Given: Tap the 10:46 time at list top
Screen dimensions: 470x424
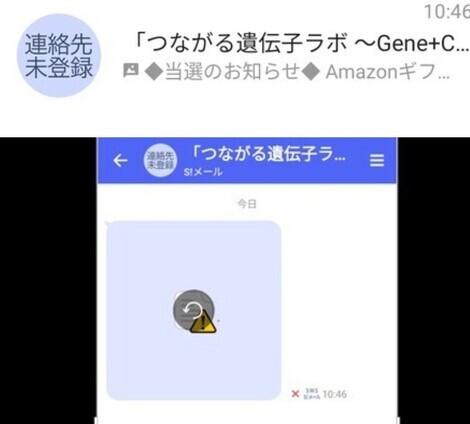Looking at the screenshot, I should tap(447, 12).
